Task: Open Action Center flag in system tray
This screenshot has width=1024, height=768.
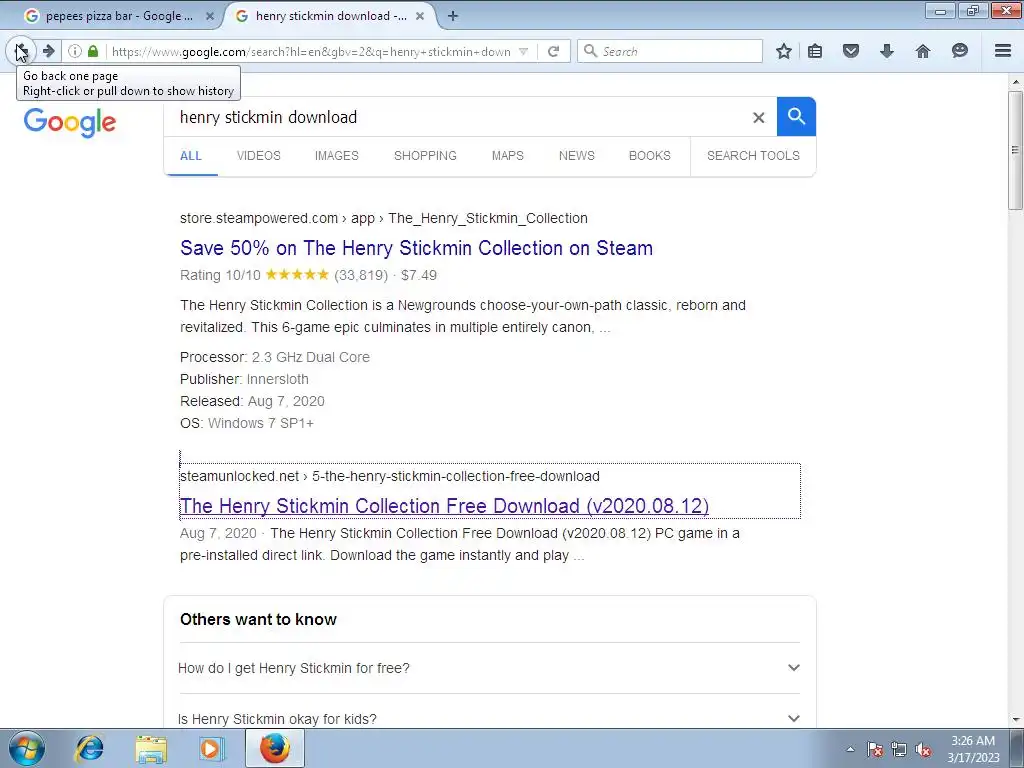Action: [x=874, y=750]
